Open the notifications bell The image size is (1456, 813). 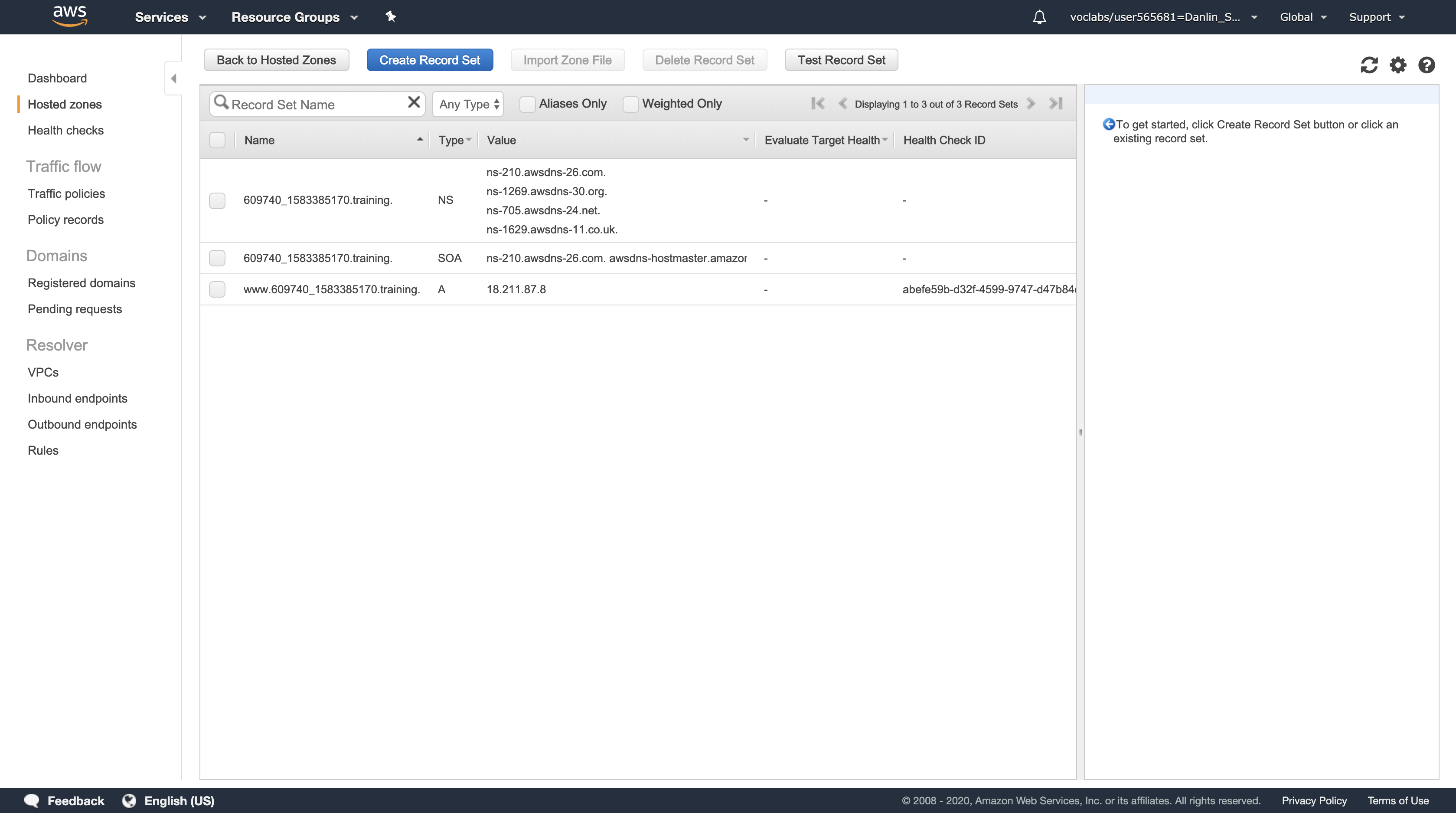[x=1039, y=17]
